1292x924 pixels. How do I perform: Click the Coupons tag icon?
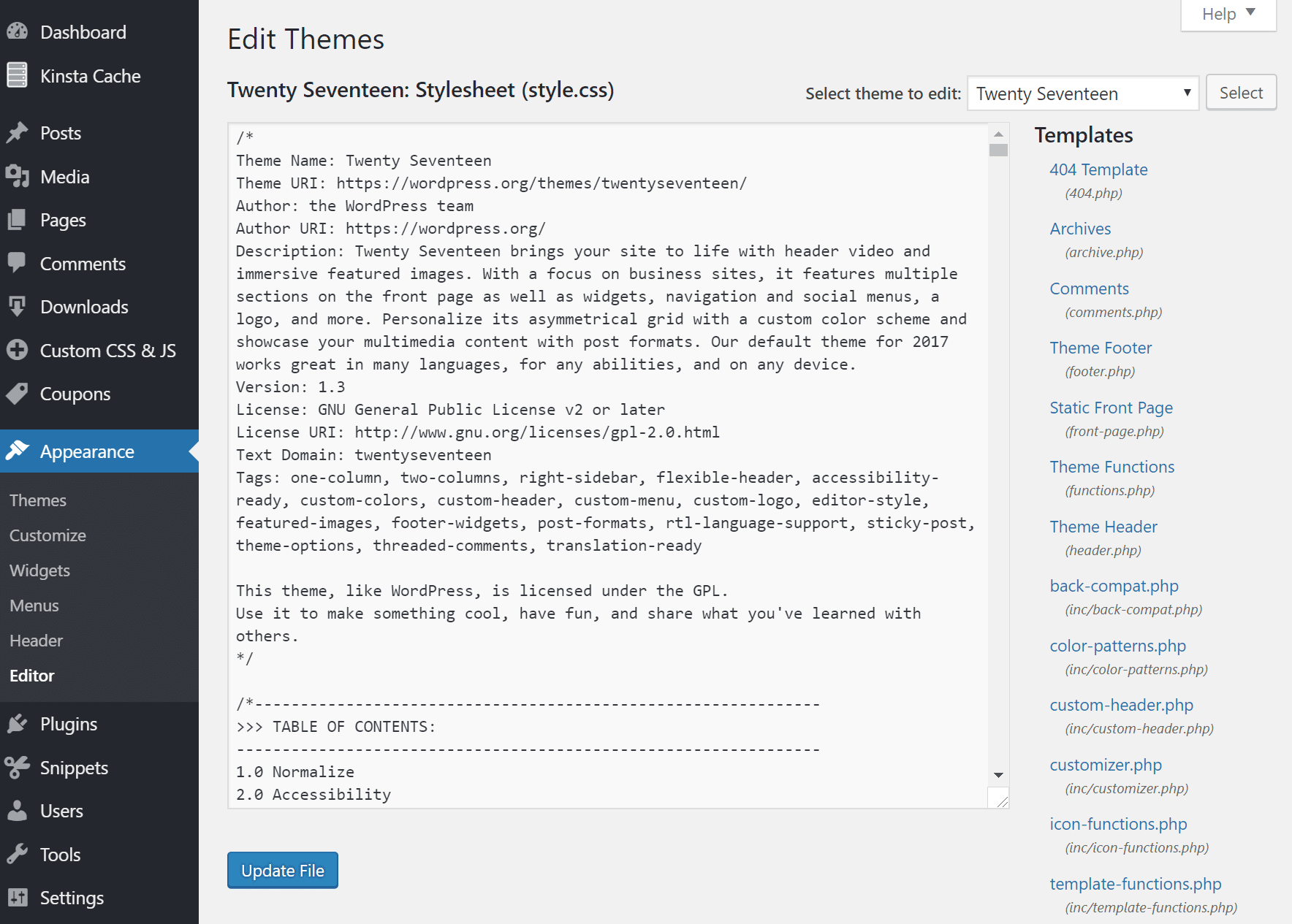coord(18,394)
